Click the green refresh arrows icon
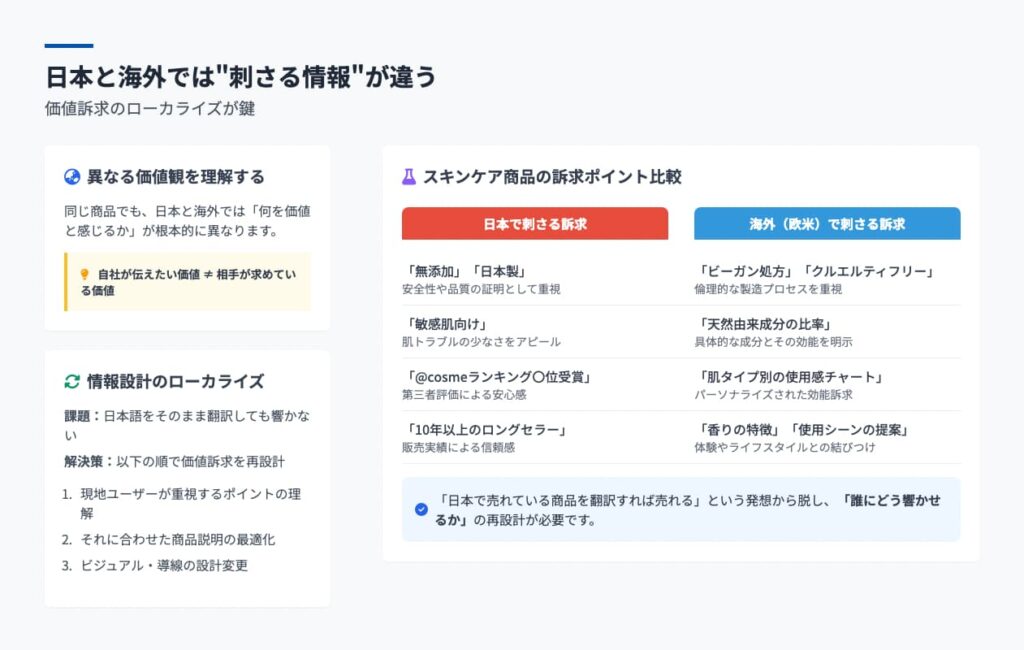The height and width of the screenshot is (650, 1024). pos(72,382)
